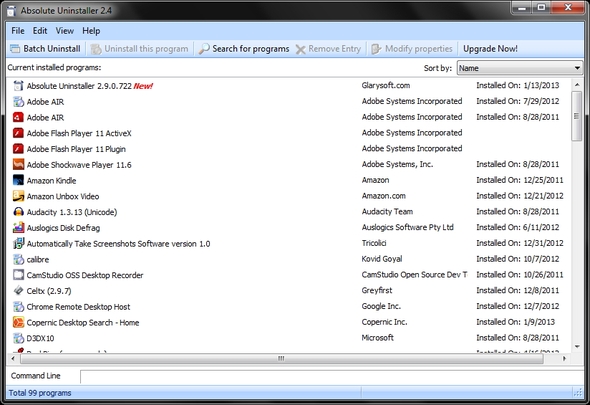Click the D3DX10 program icon

18,338
